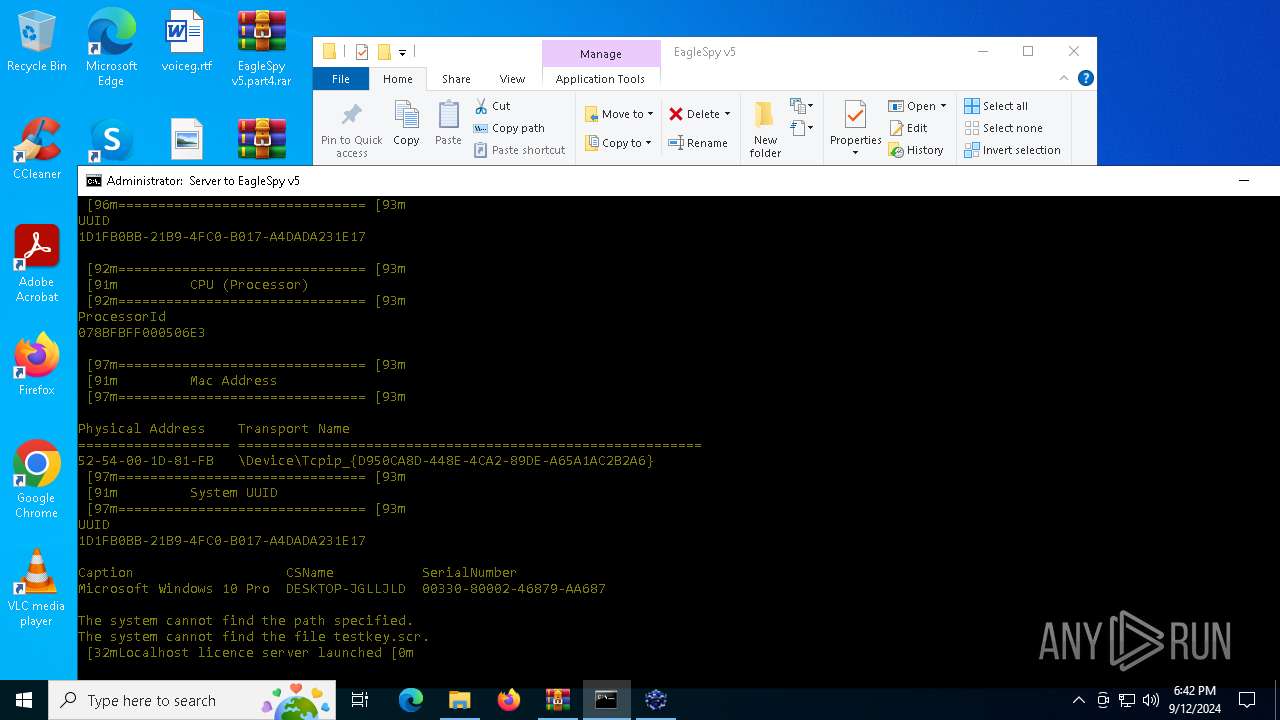
Task: Select the voiceg.rtf desktop file
Action: click(186, 41)
